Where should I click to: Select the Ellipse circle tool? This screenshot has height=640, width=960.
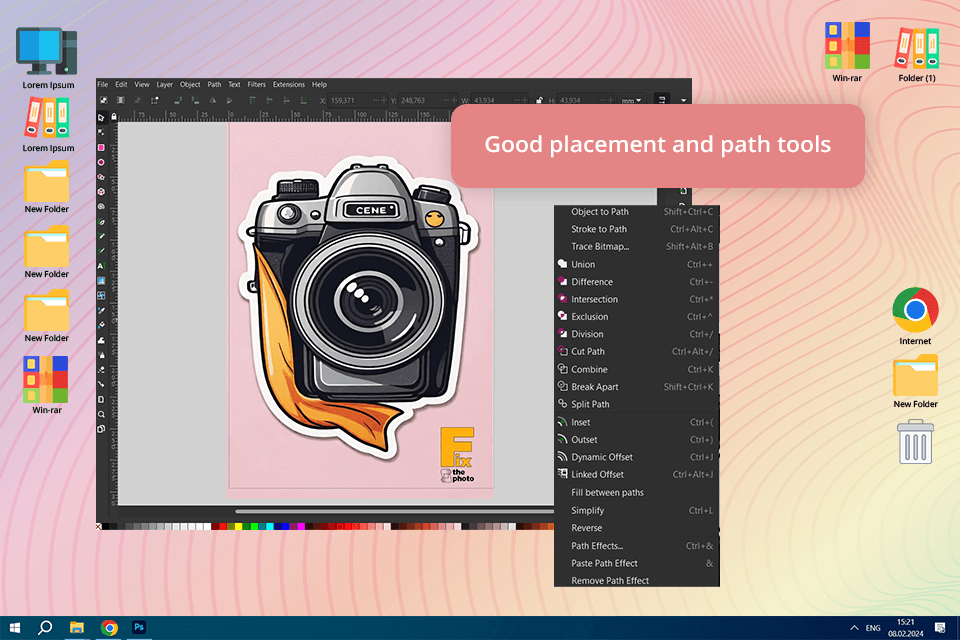[x=101, y=162]
